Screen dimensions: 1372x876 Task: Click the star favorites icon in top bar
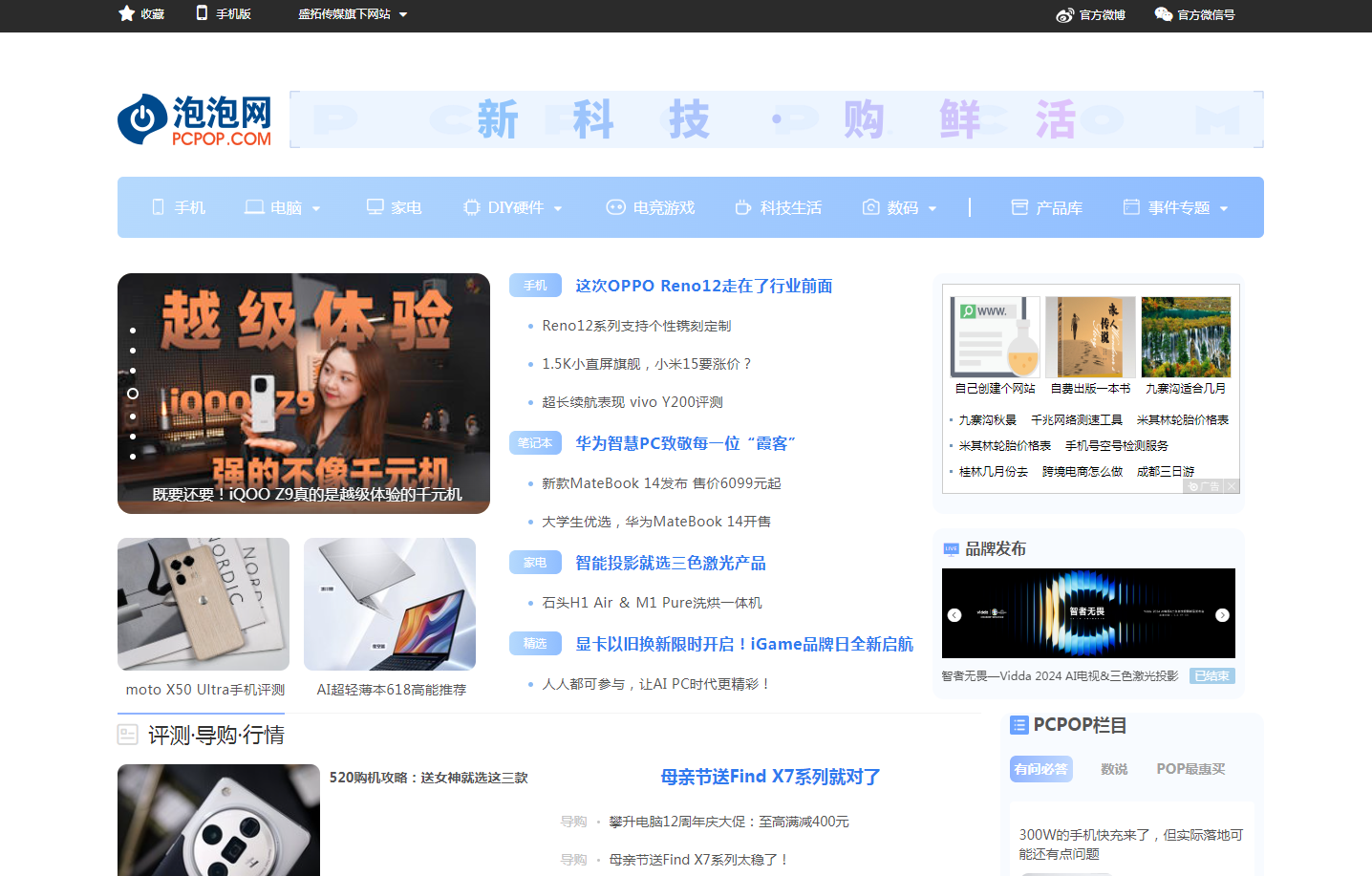coord(126,13)
